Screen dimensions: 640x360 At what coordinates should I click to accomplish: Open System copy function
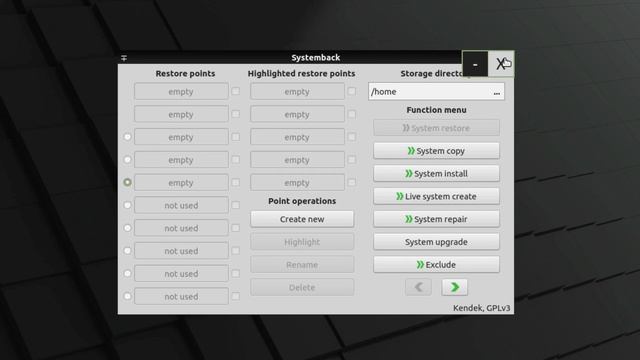436,151
